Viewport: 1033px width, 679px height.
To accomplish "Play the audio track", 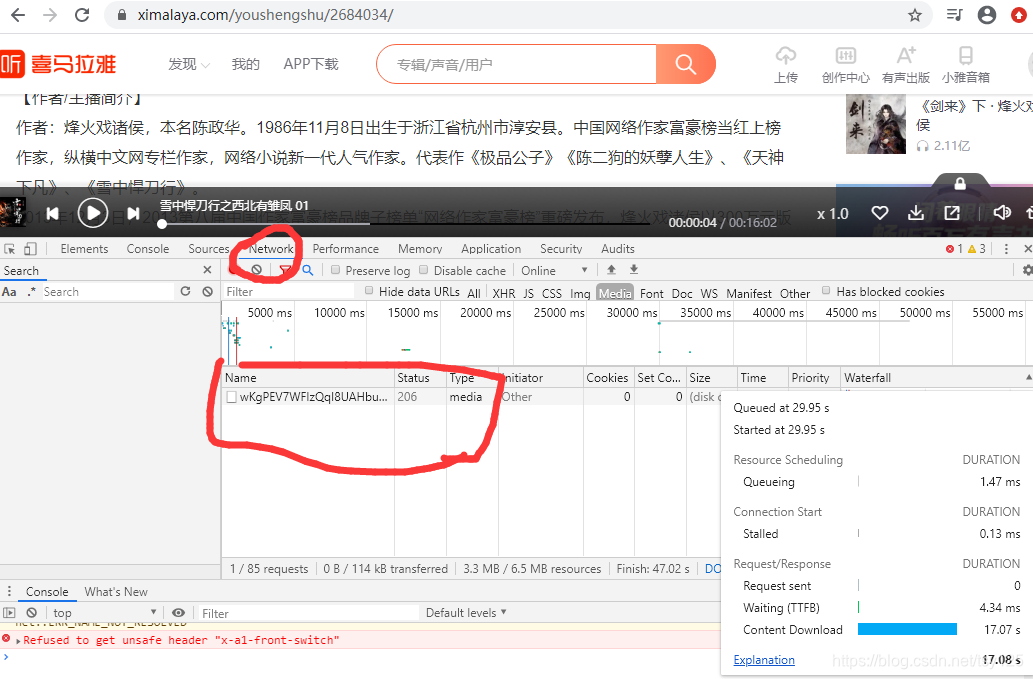I will coord(93,213).
